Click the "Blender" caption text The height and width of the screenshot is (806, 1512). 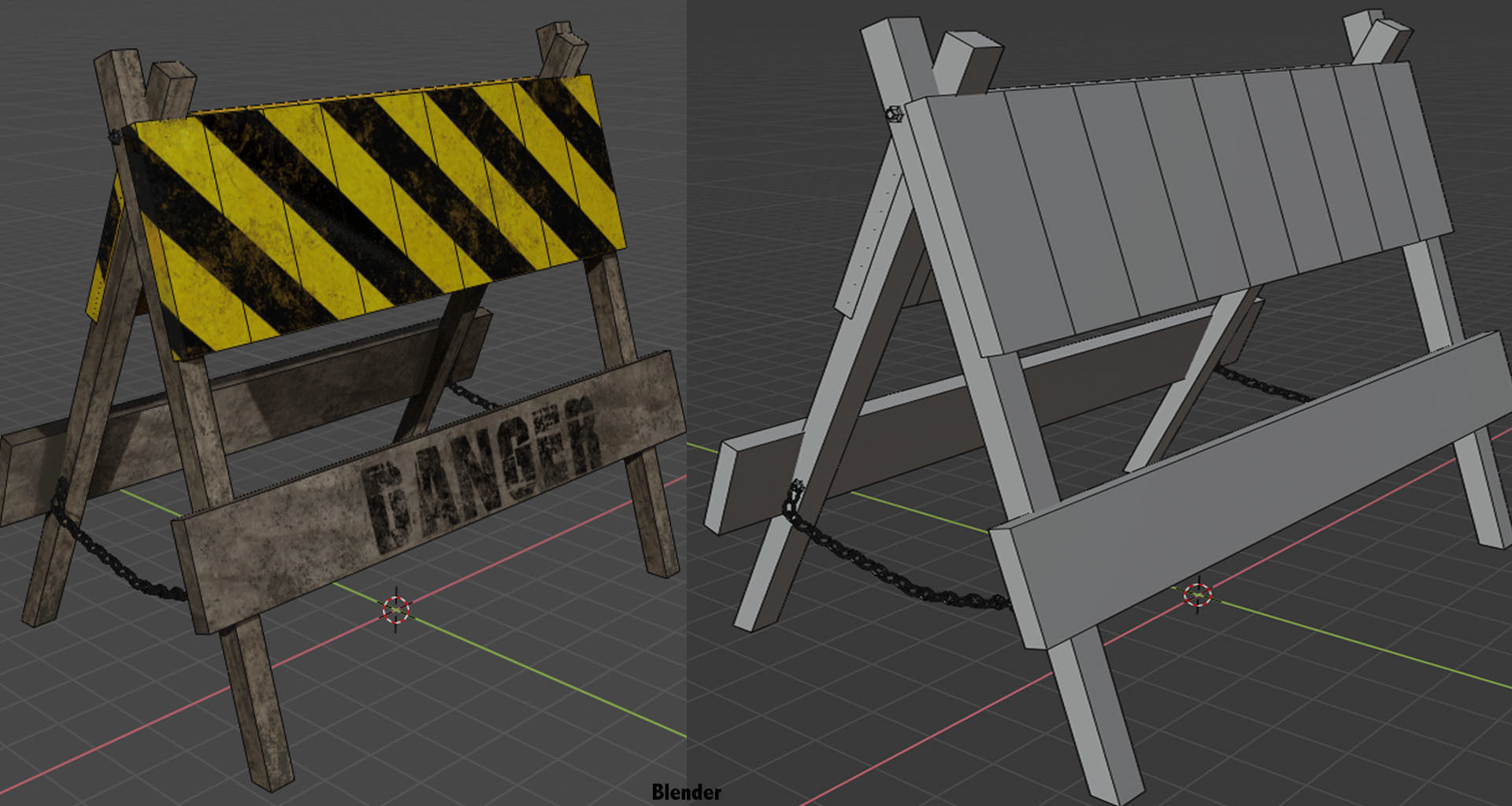pyautogui.click(x=686, y=792)
